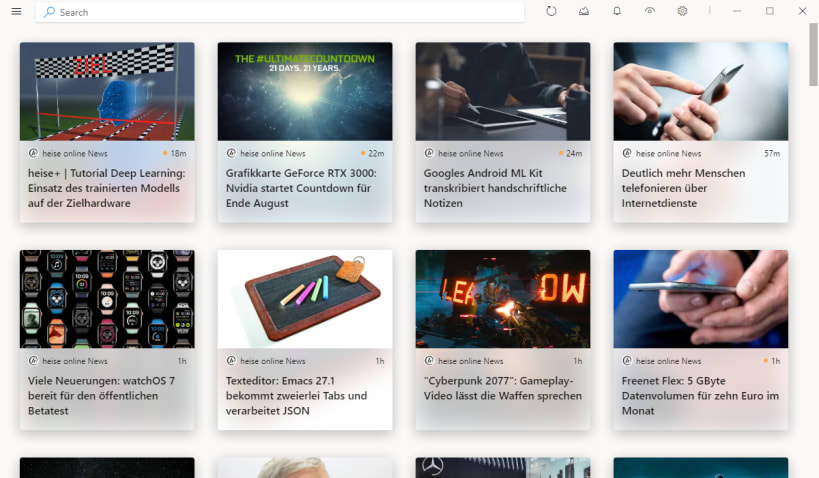Open the tablet and stylus thumbnail

(x=503, y=91)
